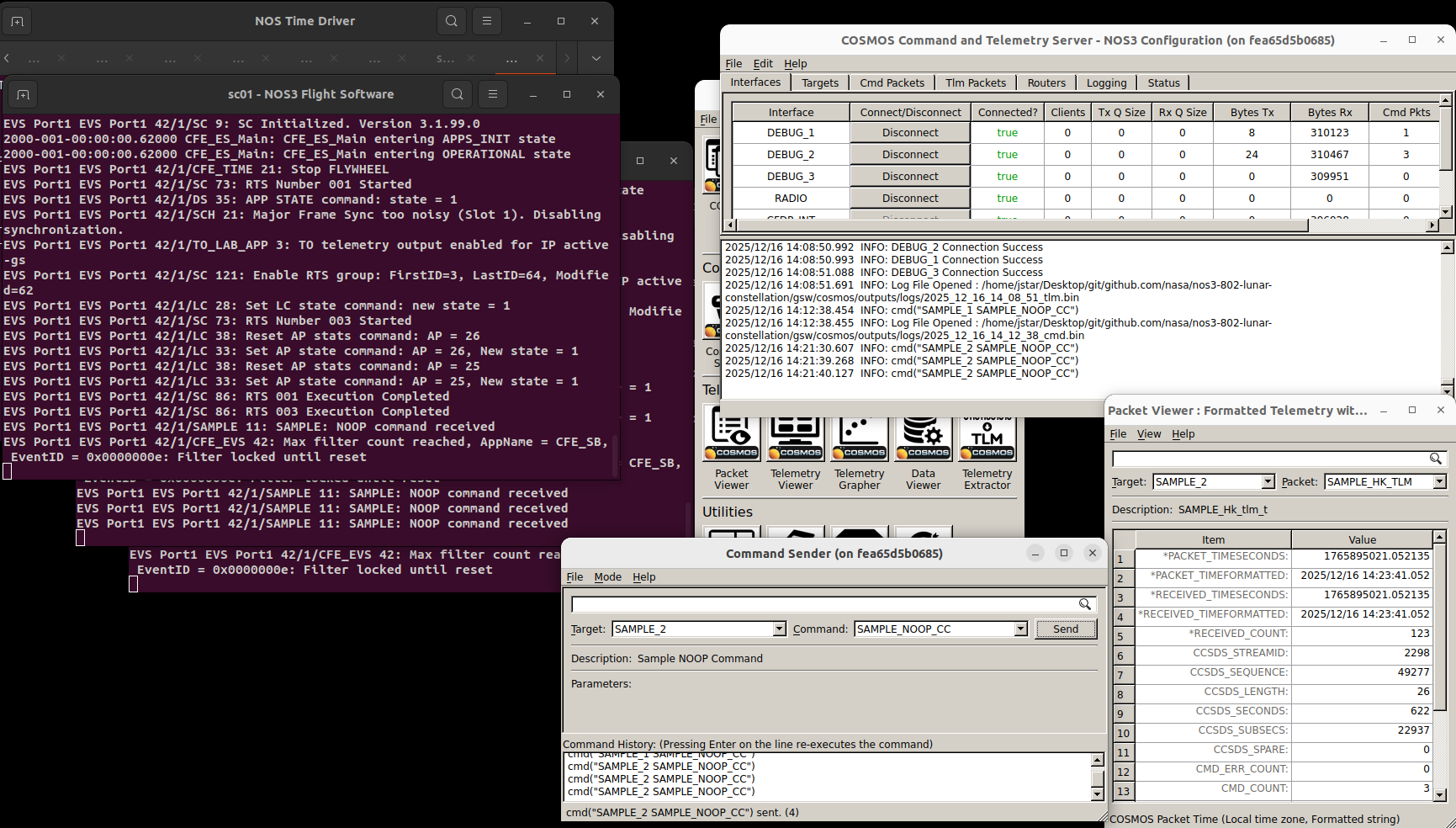Image resolution: width=1456 pixels, height=828 pixels.
Task: Select CCSDS_STREAMID value 2298
Action: [x=1362, y=653]
